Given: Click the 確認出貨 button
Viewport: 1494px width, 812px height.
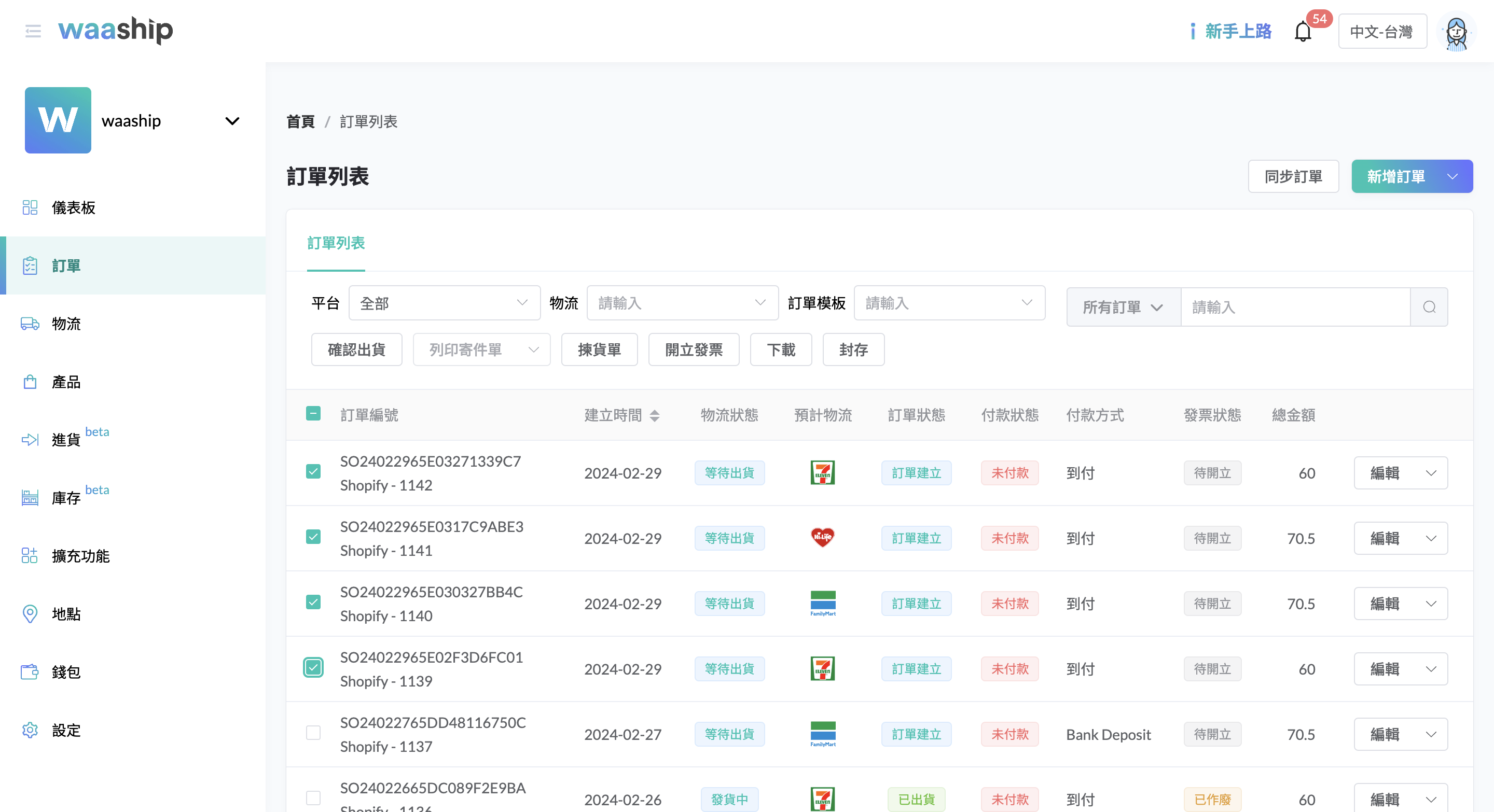Looking at the screenshot, I should click(x=356, y=349).
